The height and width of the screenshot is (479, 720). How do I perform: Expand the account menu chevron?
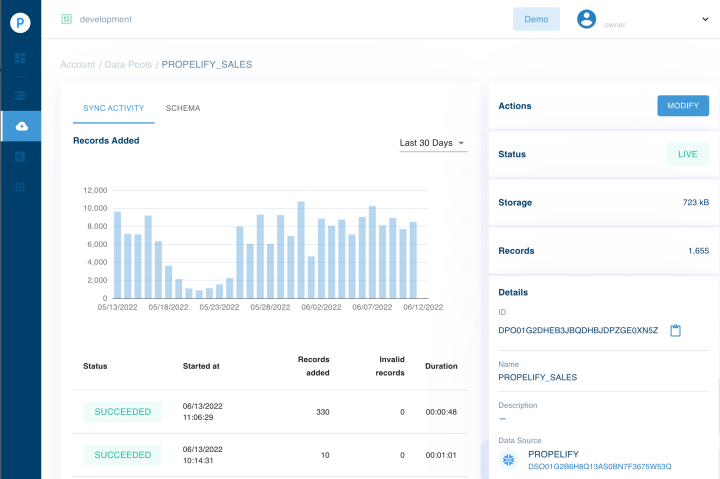tap(705, 19)
